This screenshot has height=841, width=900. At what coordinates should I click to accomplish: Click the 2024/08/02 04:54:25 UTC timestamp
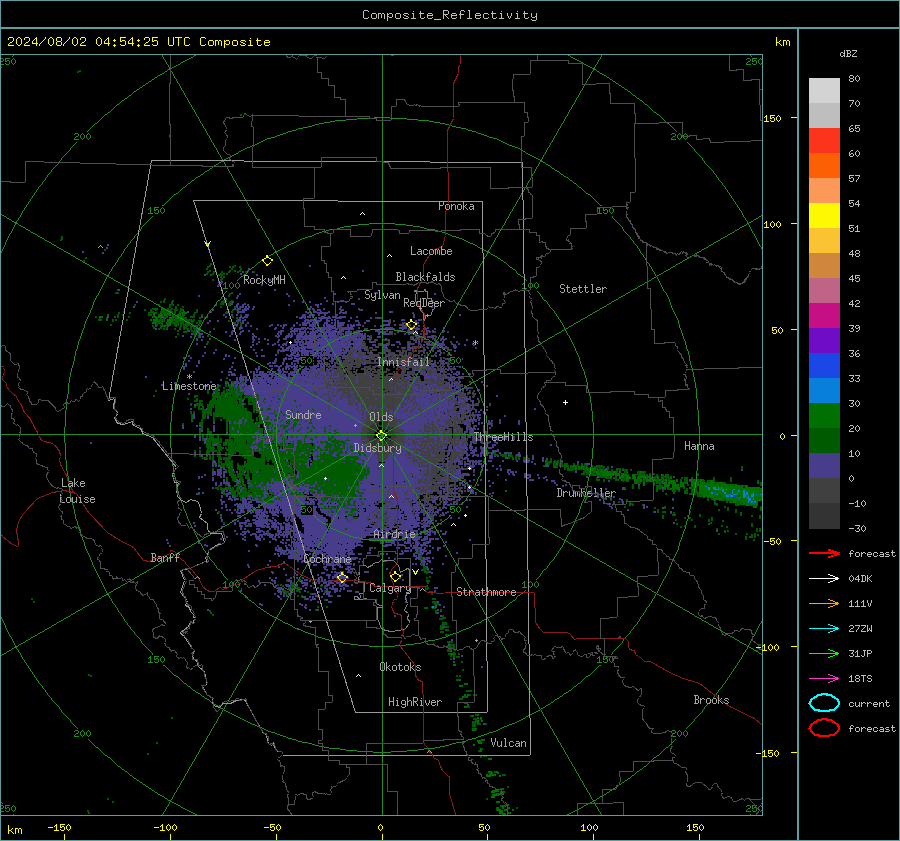click(138, 42)
